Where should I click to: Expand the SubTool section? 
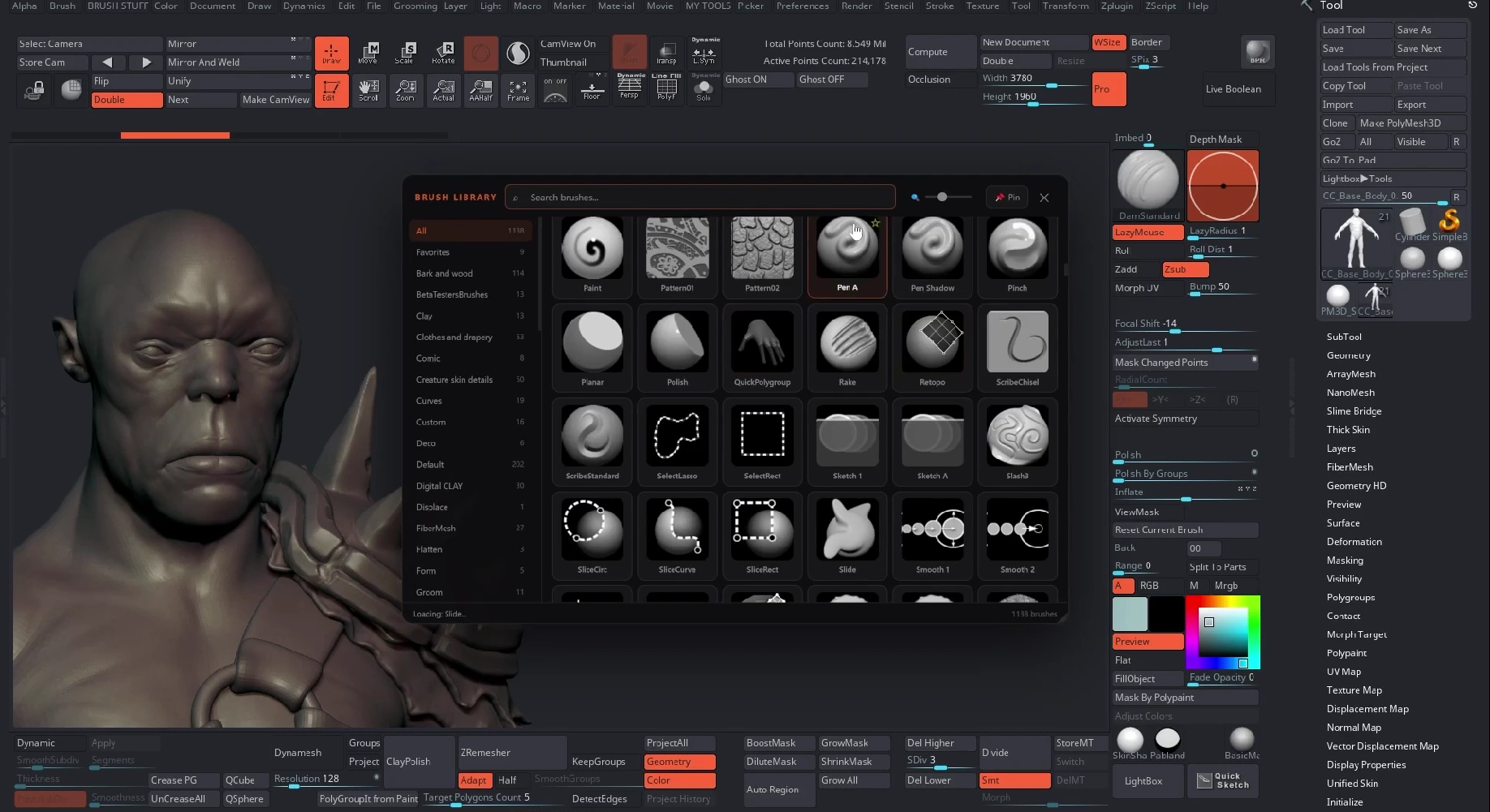tap(1344, 337)
